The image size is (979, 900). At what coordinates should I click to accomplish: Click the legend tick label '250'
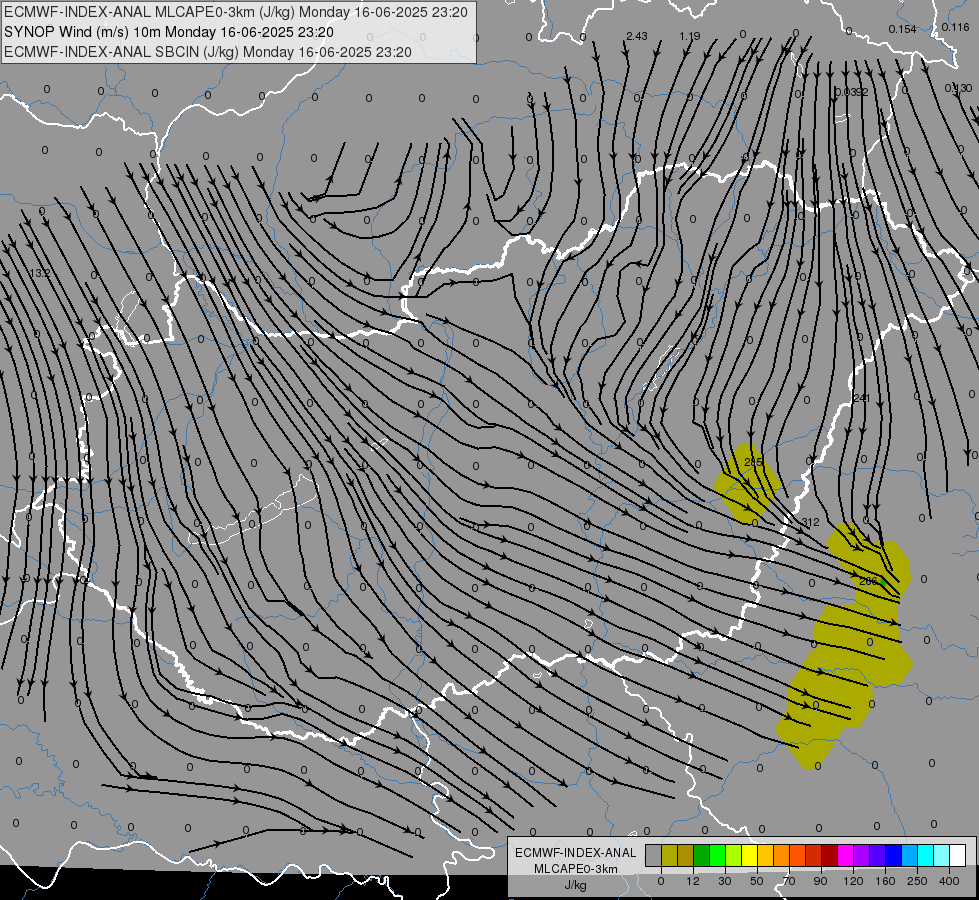917,881
